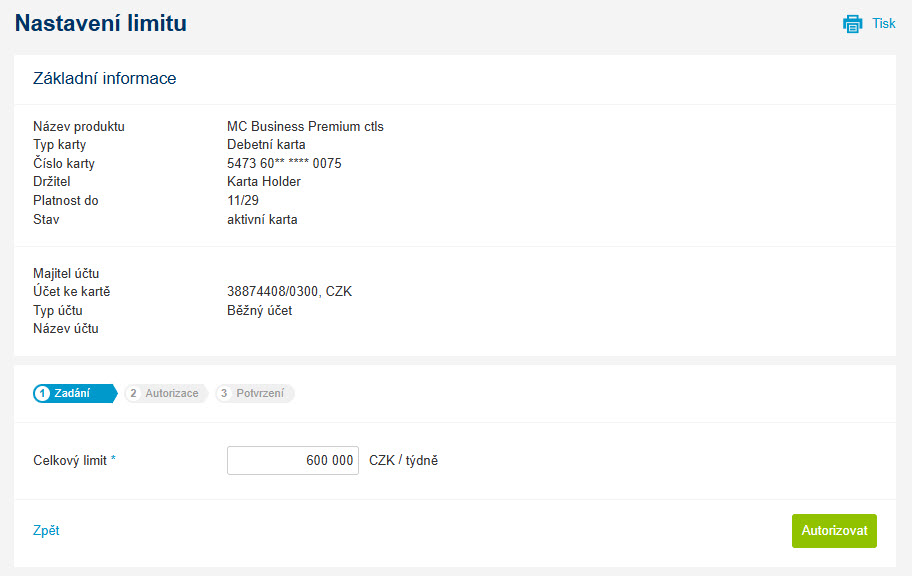912x576 pixels.
Task: Select step 3 Potvrzení tab
Action: 255,393
